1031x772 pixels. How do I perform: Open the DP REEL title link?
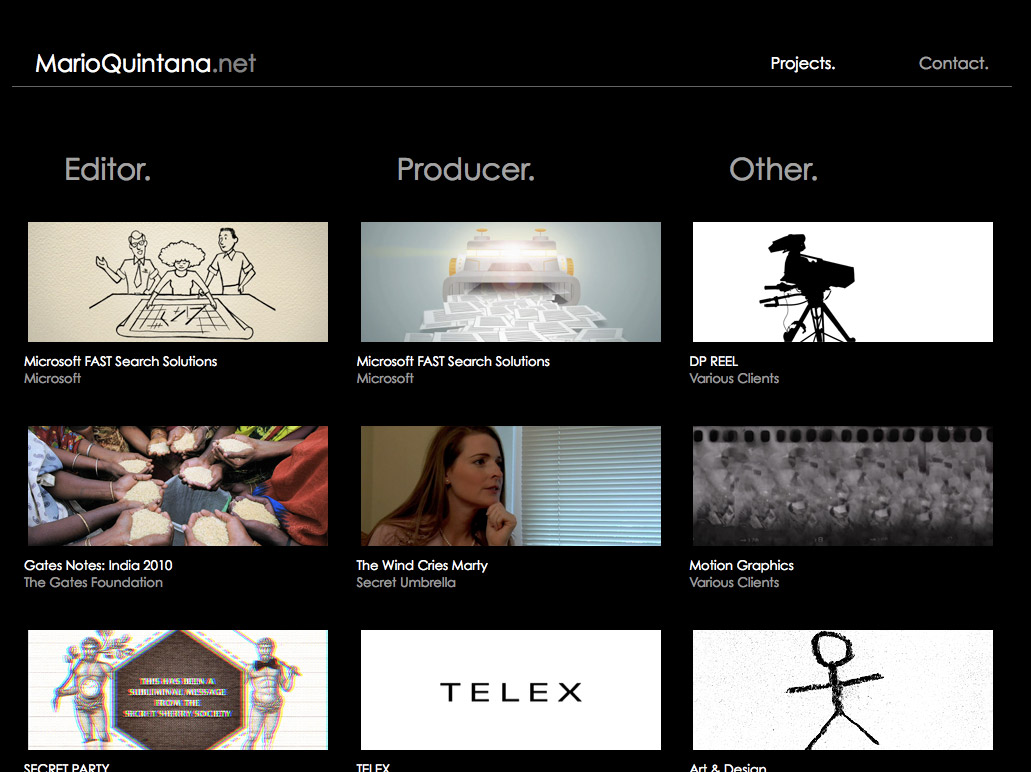(x=713, y=361)
